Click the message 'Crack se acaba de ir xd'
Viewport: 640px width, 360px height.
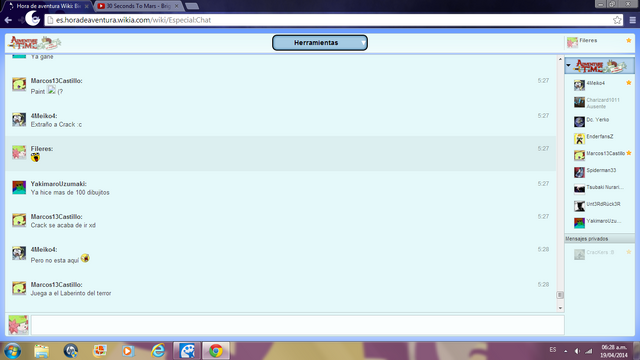tap(63, 225)
